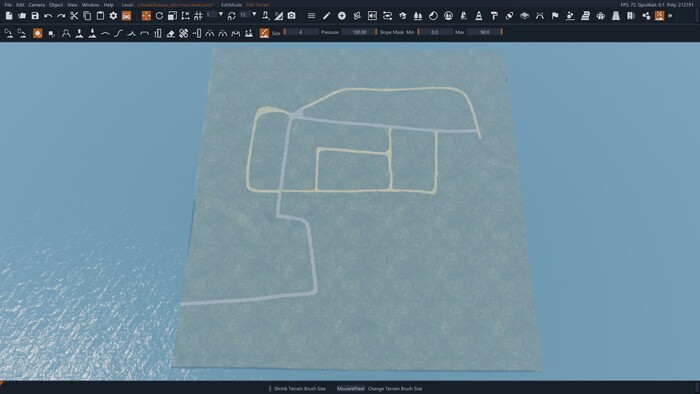The height and width of the screenshot is (394, 700).
Task: Expand the toolbar overflow chevron
Action: pos(670,16)
